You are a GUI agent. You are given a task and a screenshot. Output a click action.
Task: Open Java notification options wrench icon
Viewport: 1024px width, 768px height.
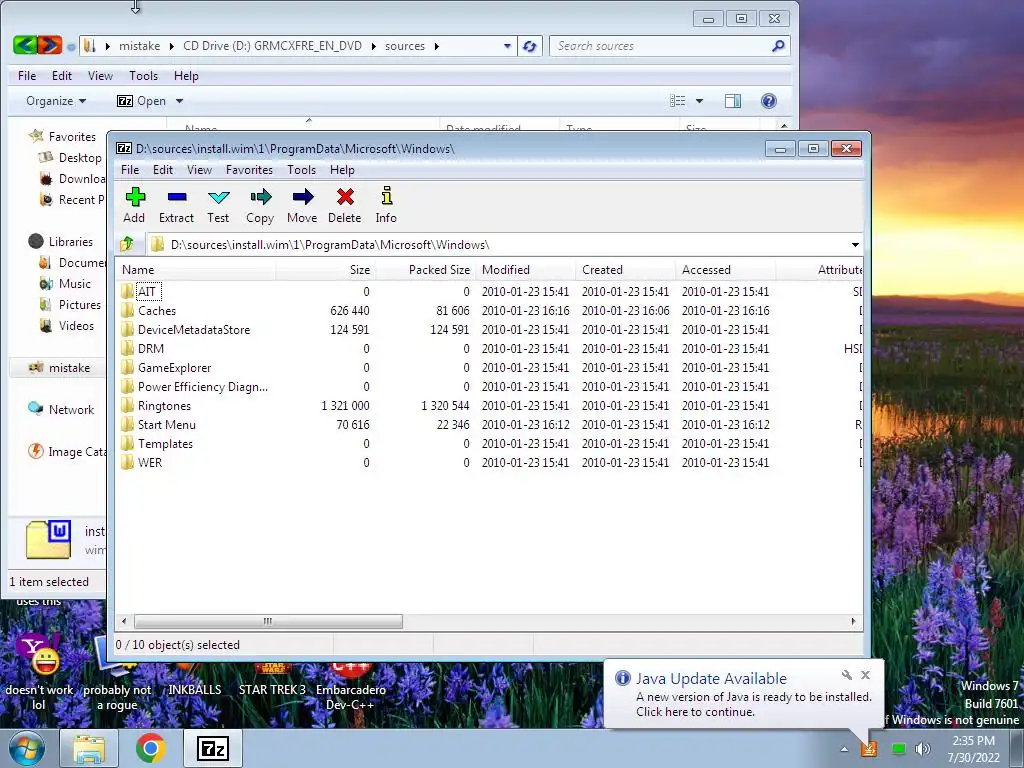tap(846, 675)
